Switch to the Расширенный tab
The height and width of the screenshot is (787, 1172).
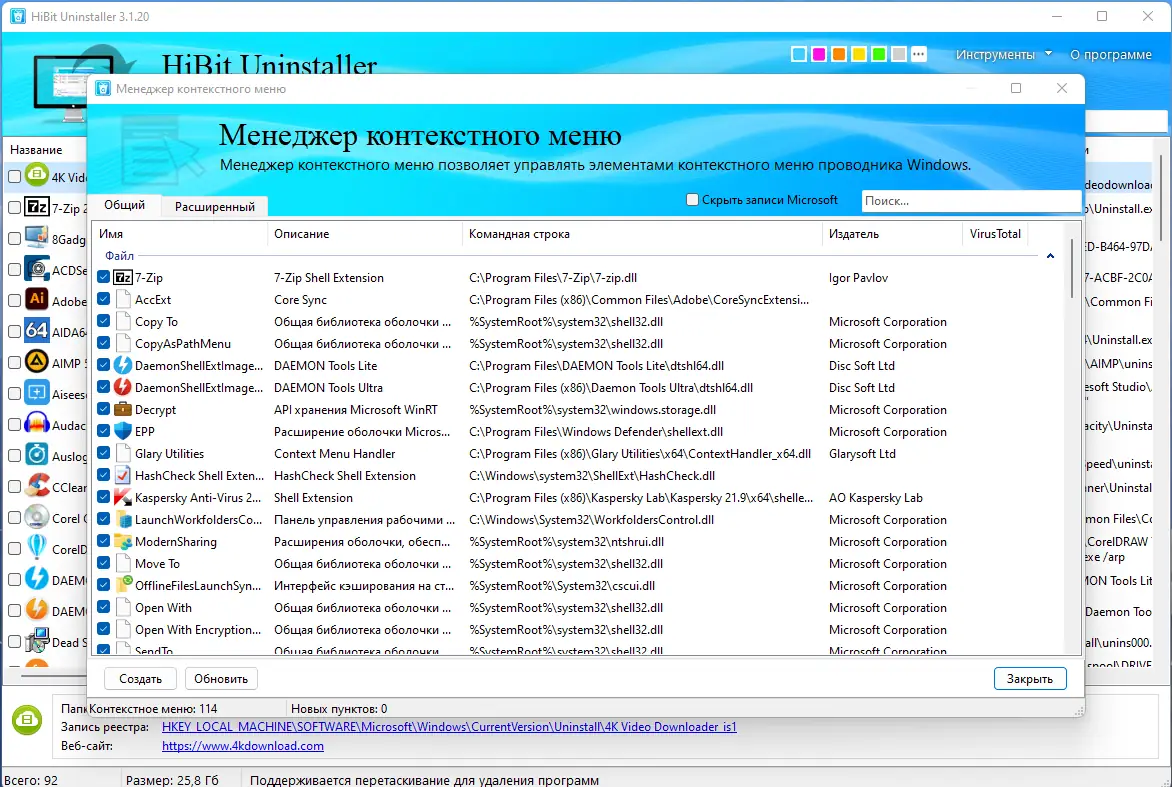click(215, 206)
